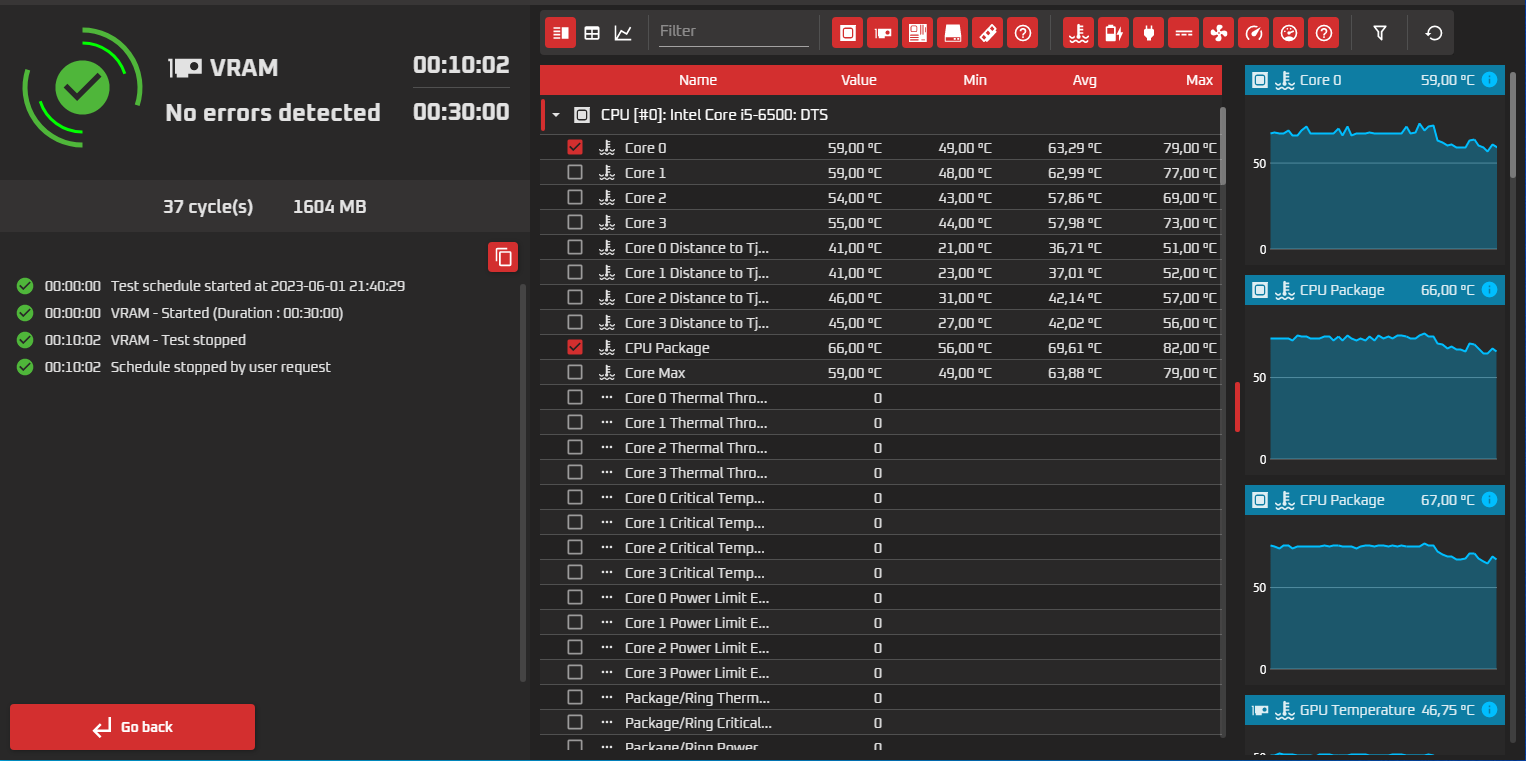Click the '1604 MB' memory value

330,207
